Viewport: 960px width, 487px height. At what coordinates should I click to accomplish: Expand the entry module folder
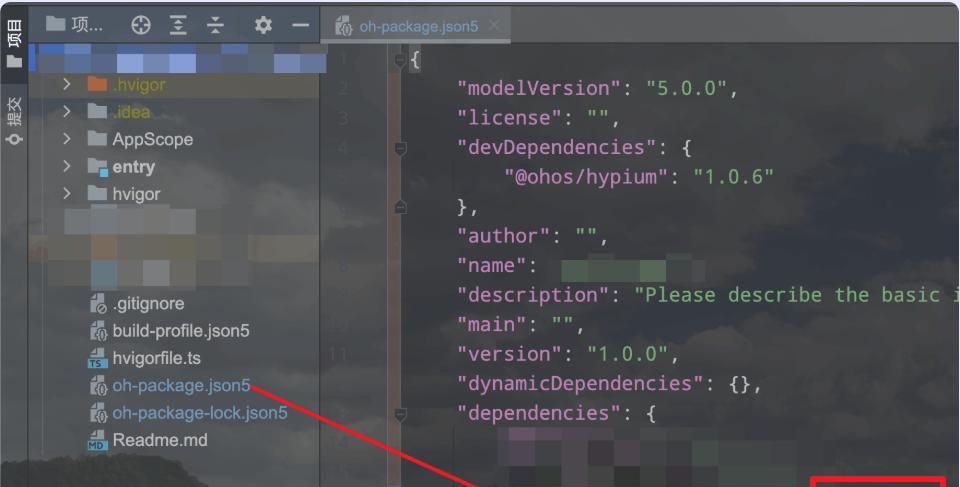coord(67,166)
